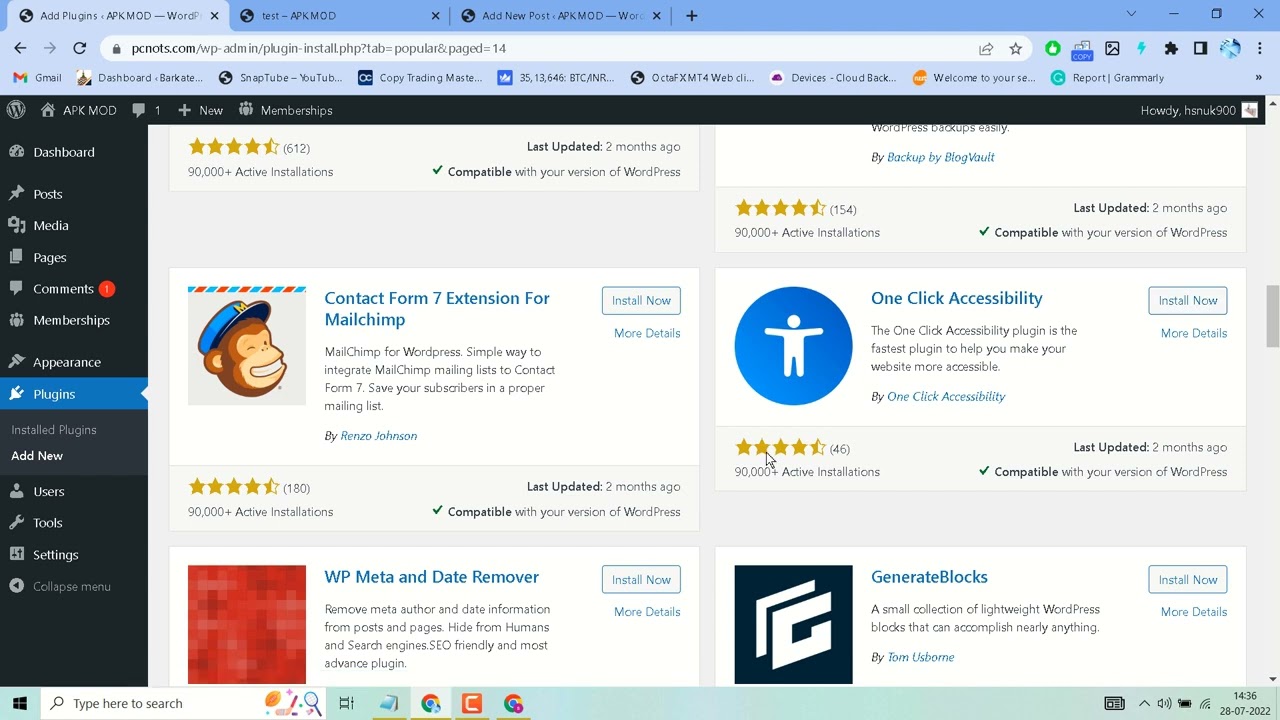This screenshot has height=720, width=1280.
Task: Install One Click Accessibility plugin
Action: 1188,301
